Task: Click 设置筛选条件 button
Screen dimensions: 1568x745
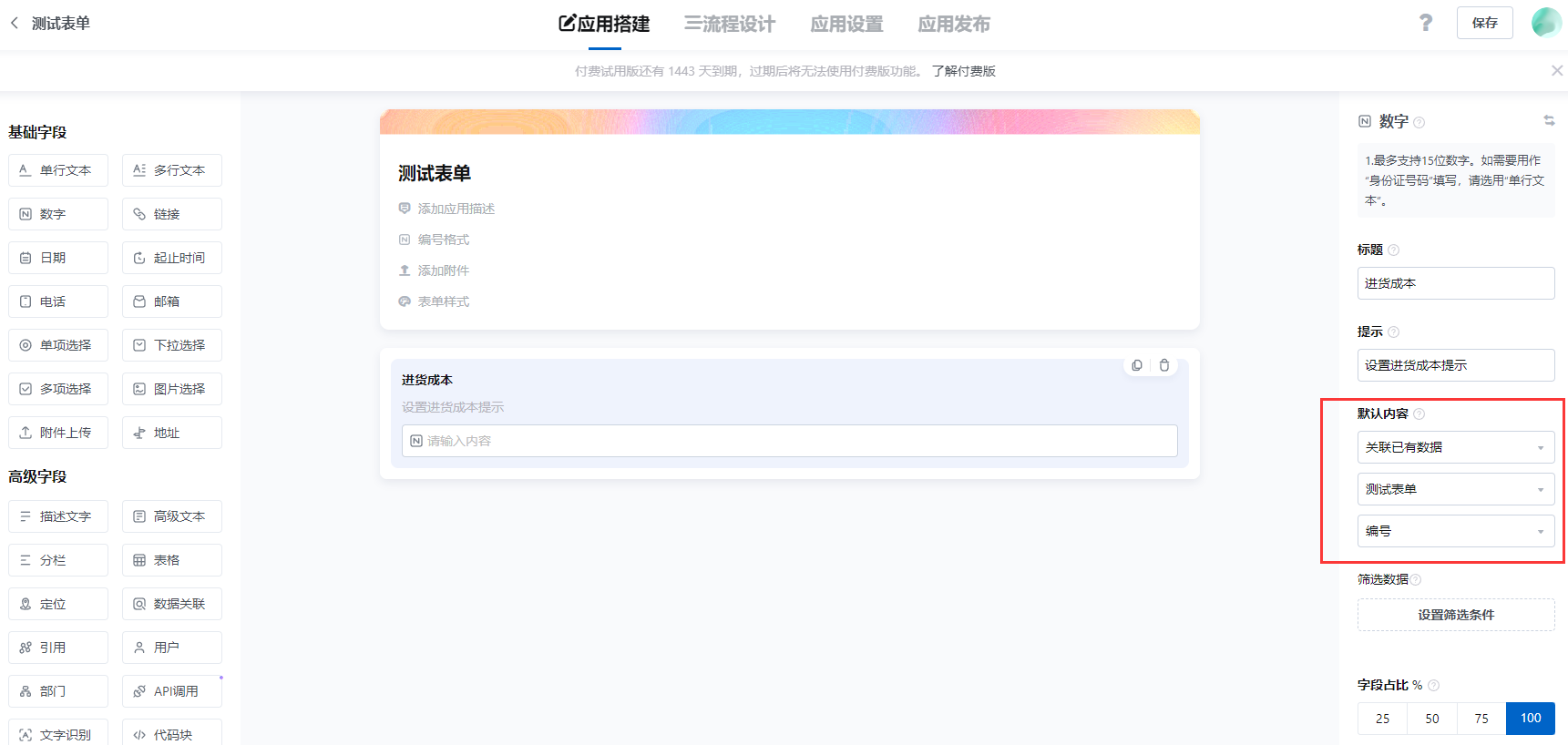Action: [1456, 615]
